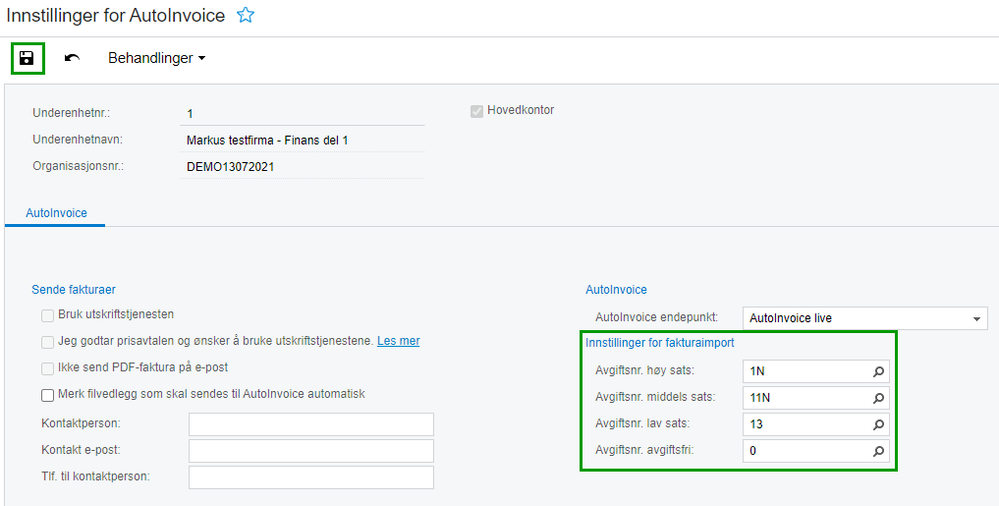Expand the Behandlinger dropdown menu

point(156,58)
